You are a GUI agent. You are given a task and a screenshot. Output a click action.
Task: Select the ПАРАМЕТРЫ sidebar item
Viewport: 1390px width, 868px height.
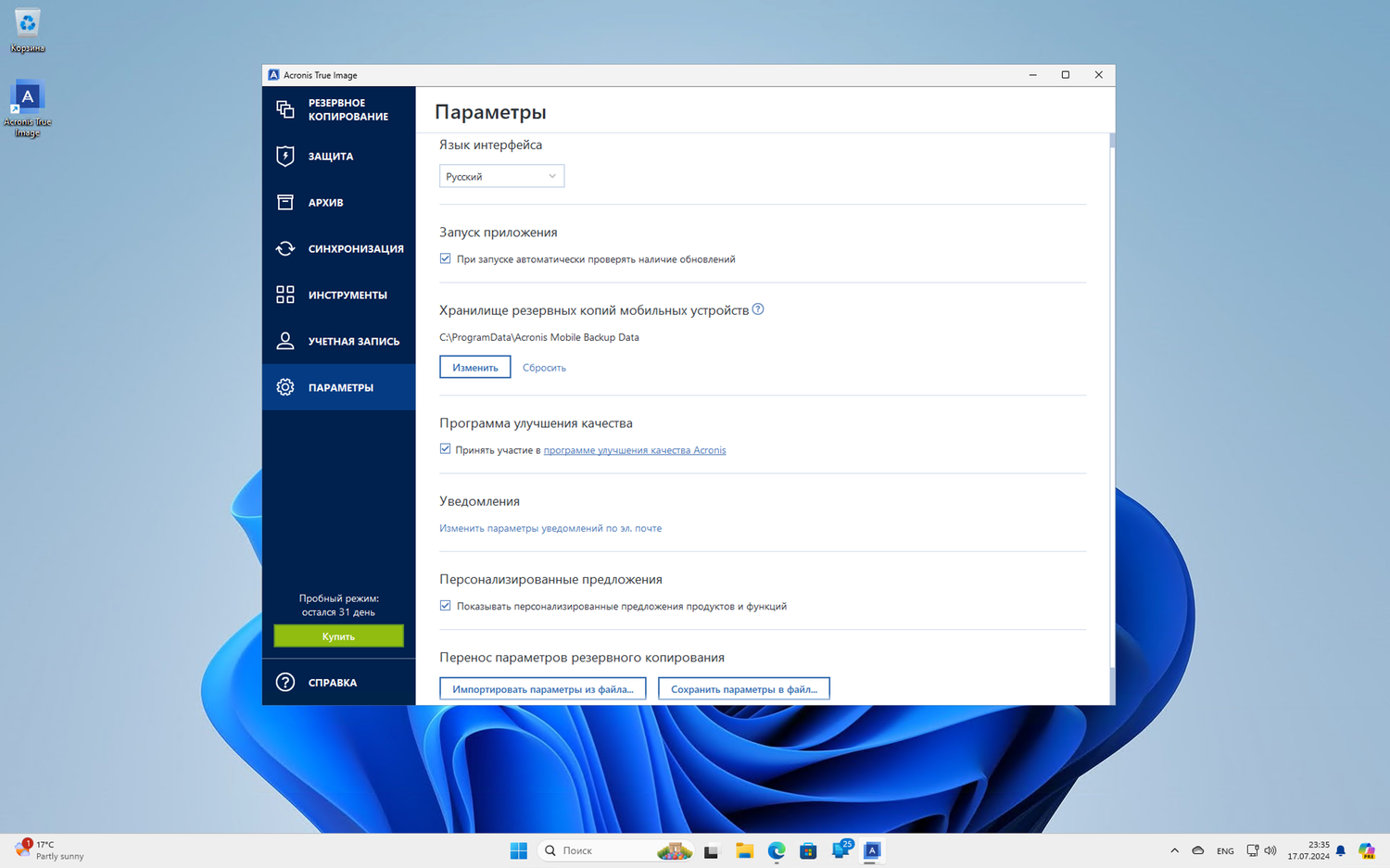point(338,387)
